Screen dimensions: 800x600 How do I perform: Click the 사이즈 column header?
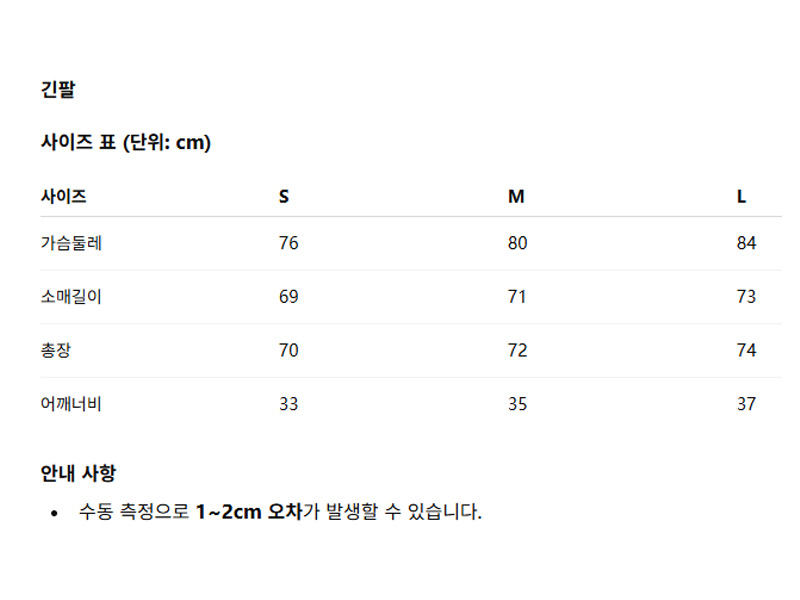[63, 196]
